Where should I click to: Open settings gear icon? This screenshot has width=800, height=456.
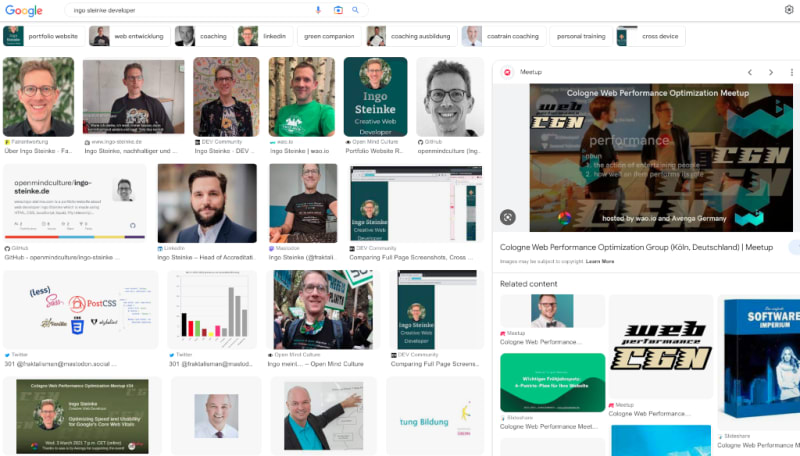coord(789,10)
